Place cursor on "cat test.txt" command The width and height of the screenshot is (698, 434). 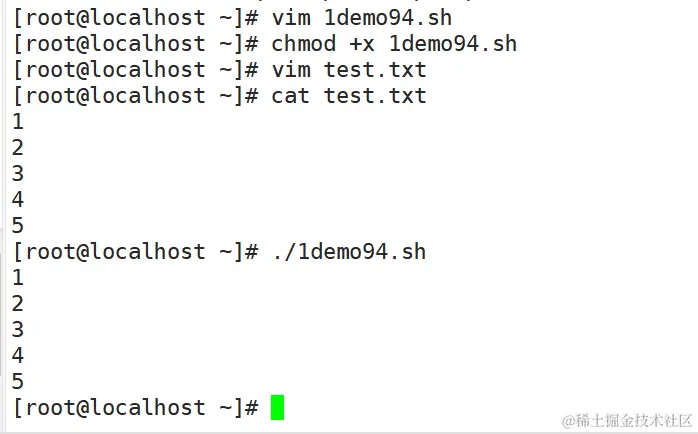348,96
